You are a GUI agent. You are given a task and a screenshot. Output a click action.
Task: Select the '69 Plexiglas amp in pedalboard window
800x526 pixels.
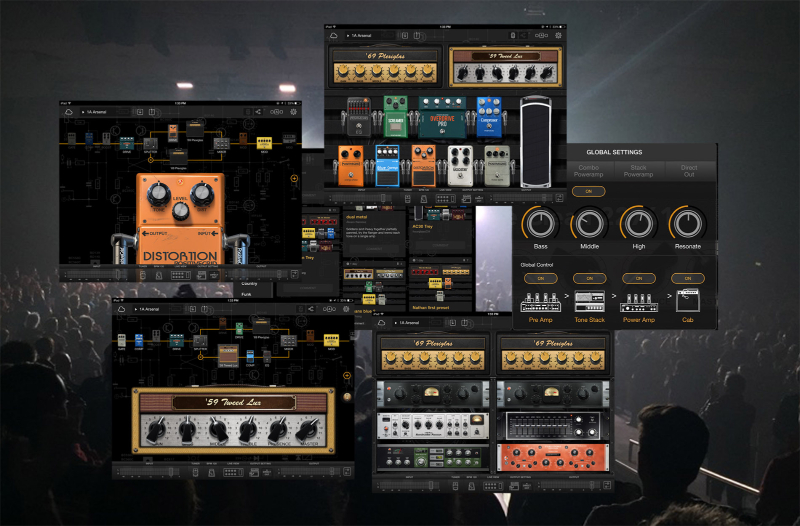point(385,66)
